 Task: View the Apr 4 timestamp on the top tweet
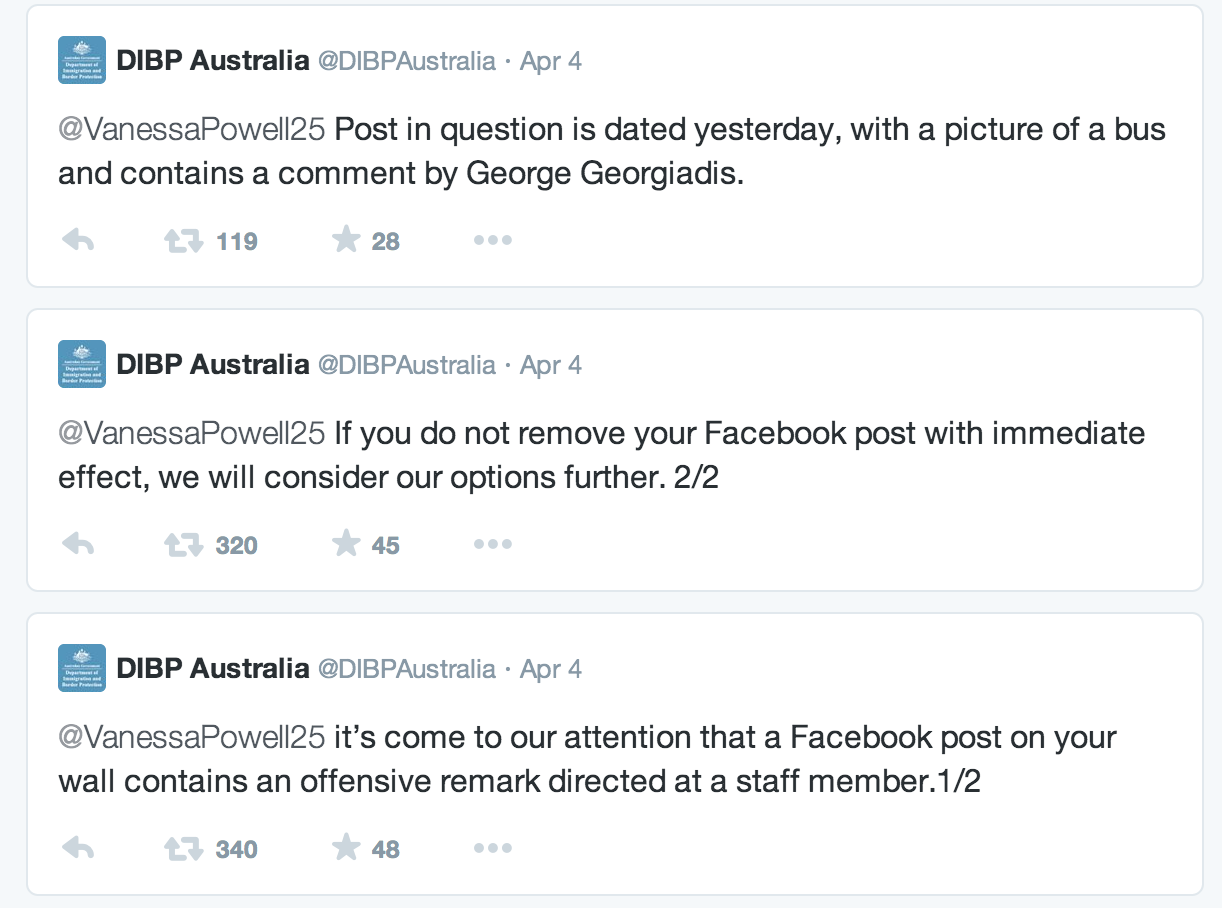[x=550, y=60]
